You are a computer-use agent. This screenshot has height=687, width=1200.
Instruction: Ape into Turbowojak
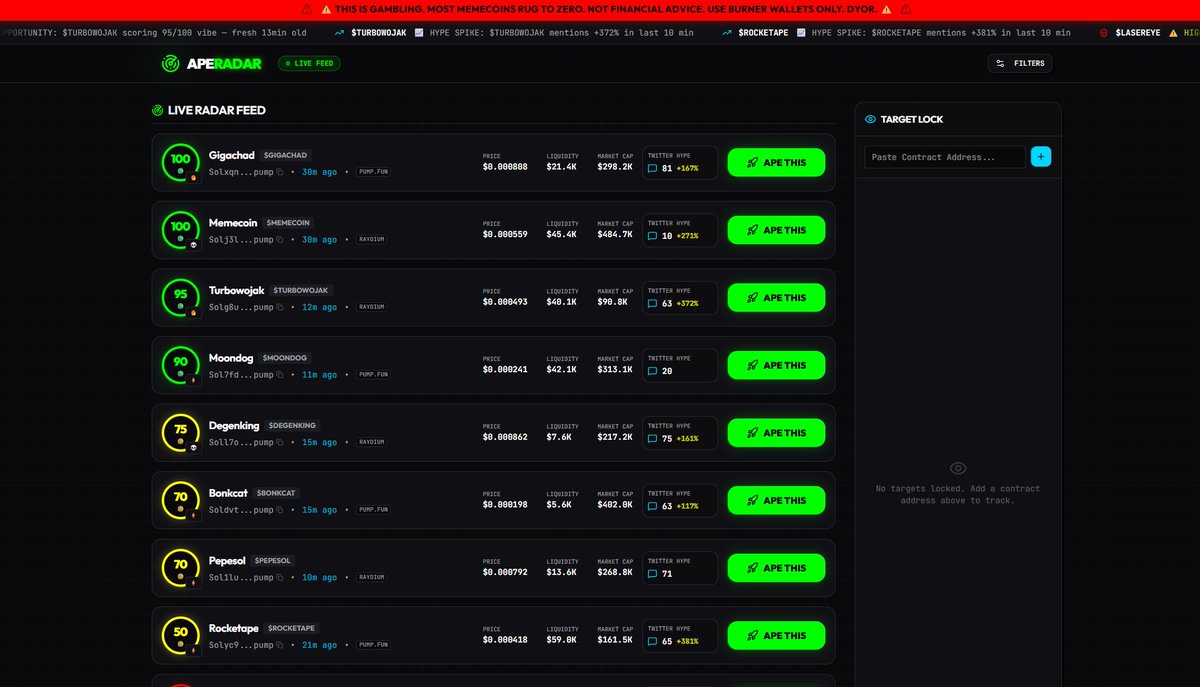click(x=776, y=298)
